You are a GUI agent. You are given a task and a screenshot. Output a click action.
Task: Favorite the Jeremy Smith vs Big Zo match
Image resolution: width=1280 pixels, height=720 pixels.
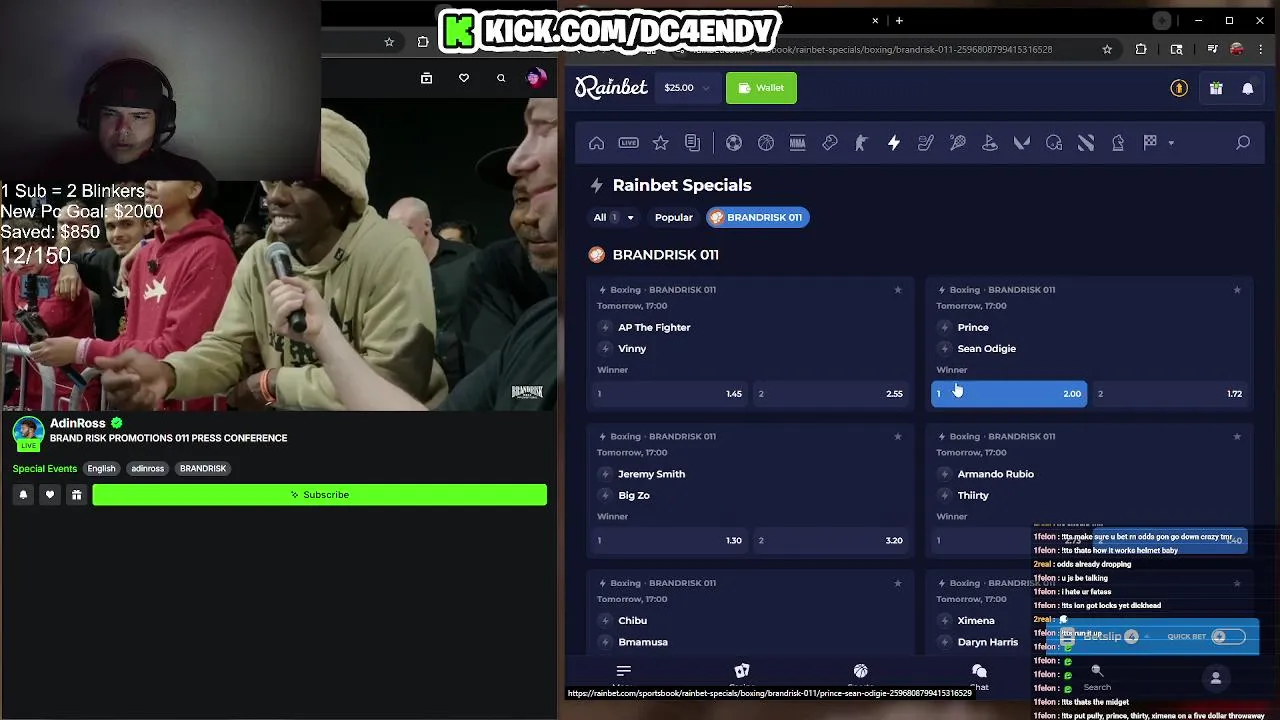click(x=897, y=436)
